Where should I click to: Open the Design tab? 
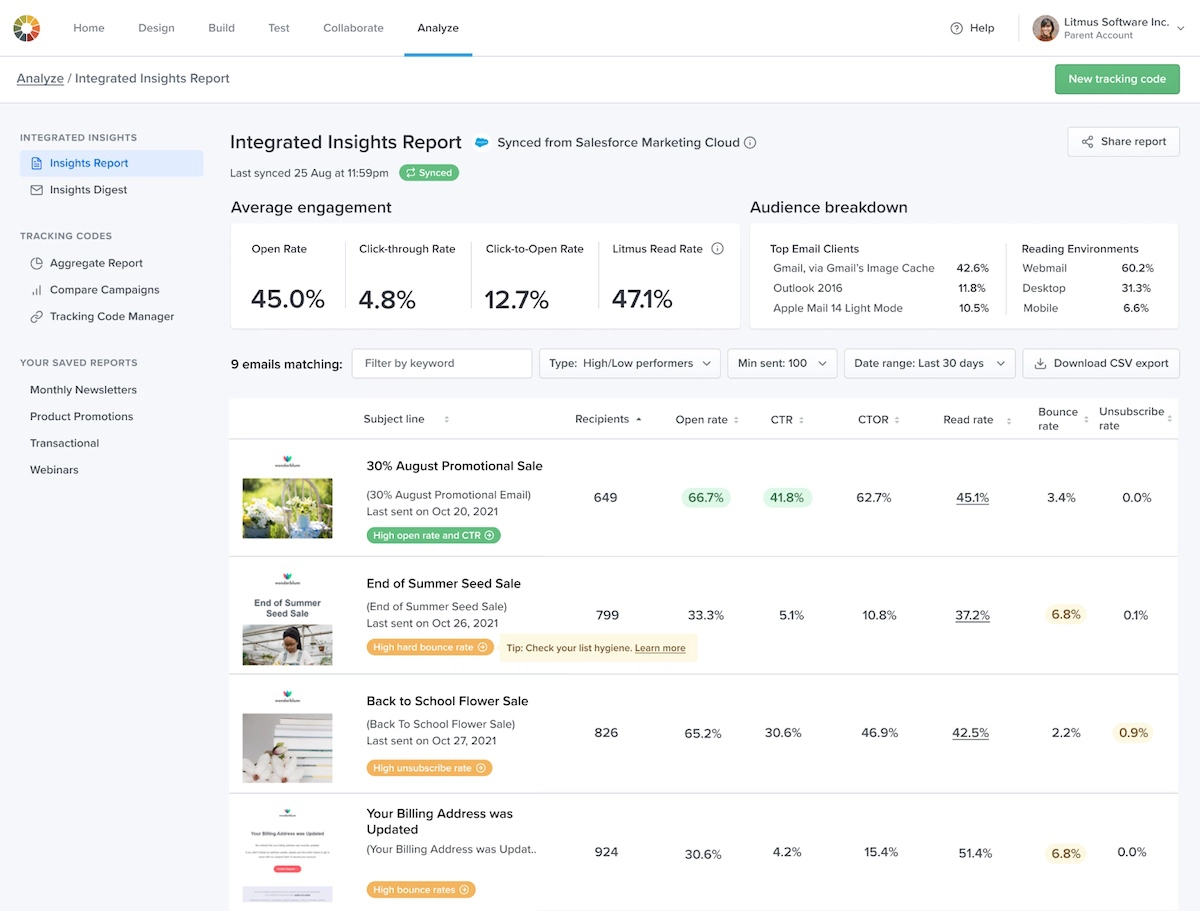[156, 28]
